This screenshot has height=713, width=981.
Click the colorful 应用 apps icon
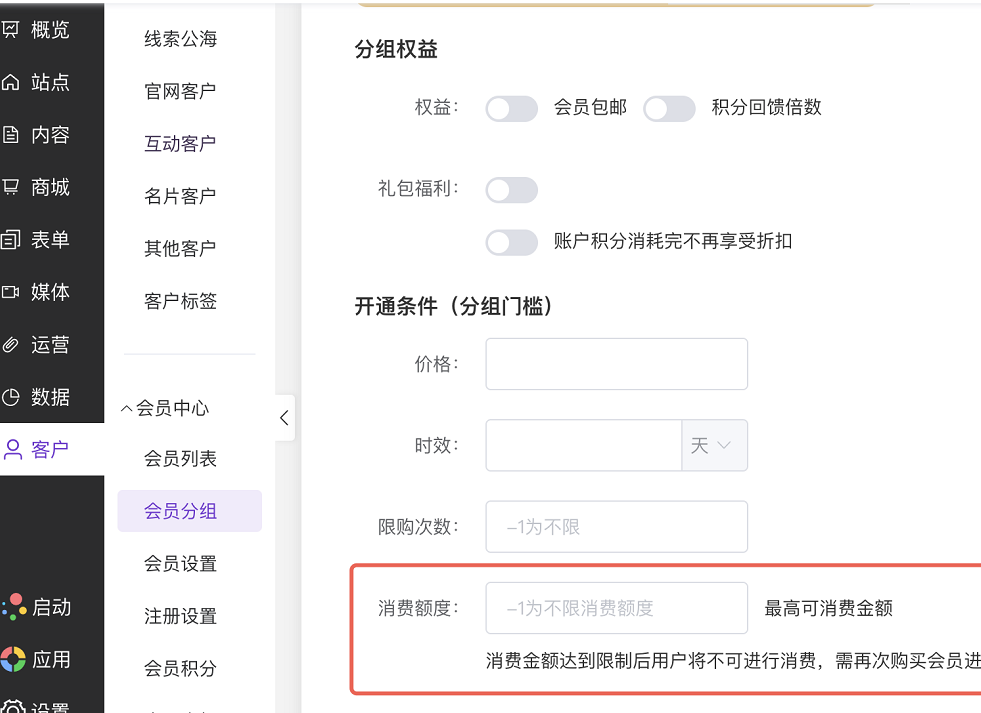[13, 659]
